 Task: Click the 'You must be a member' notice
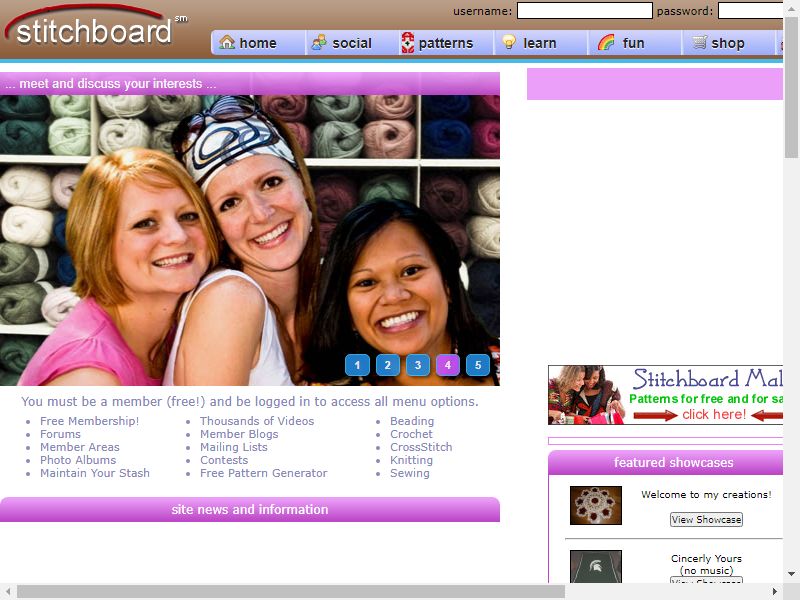250,402
